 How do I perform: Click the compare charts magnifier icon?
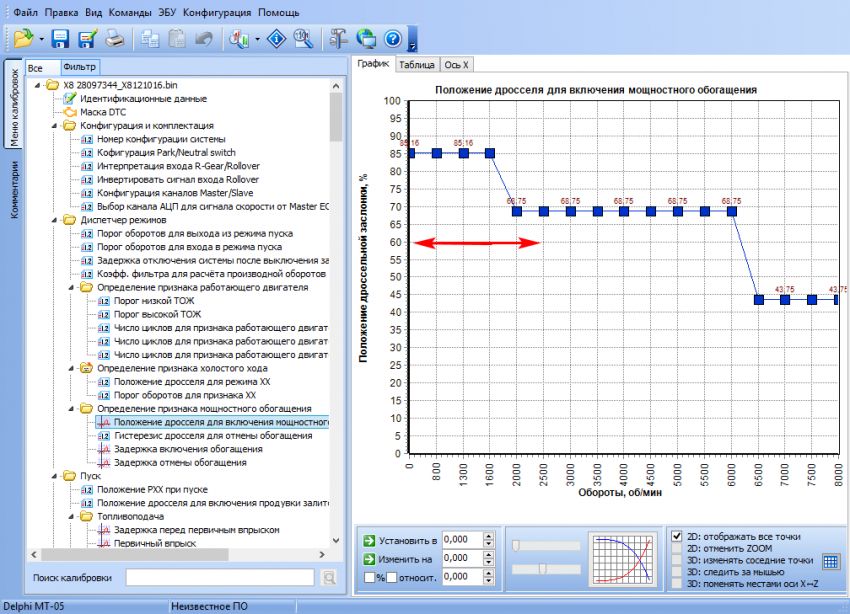coord(239,38)
